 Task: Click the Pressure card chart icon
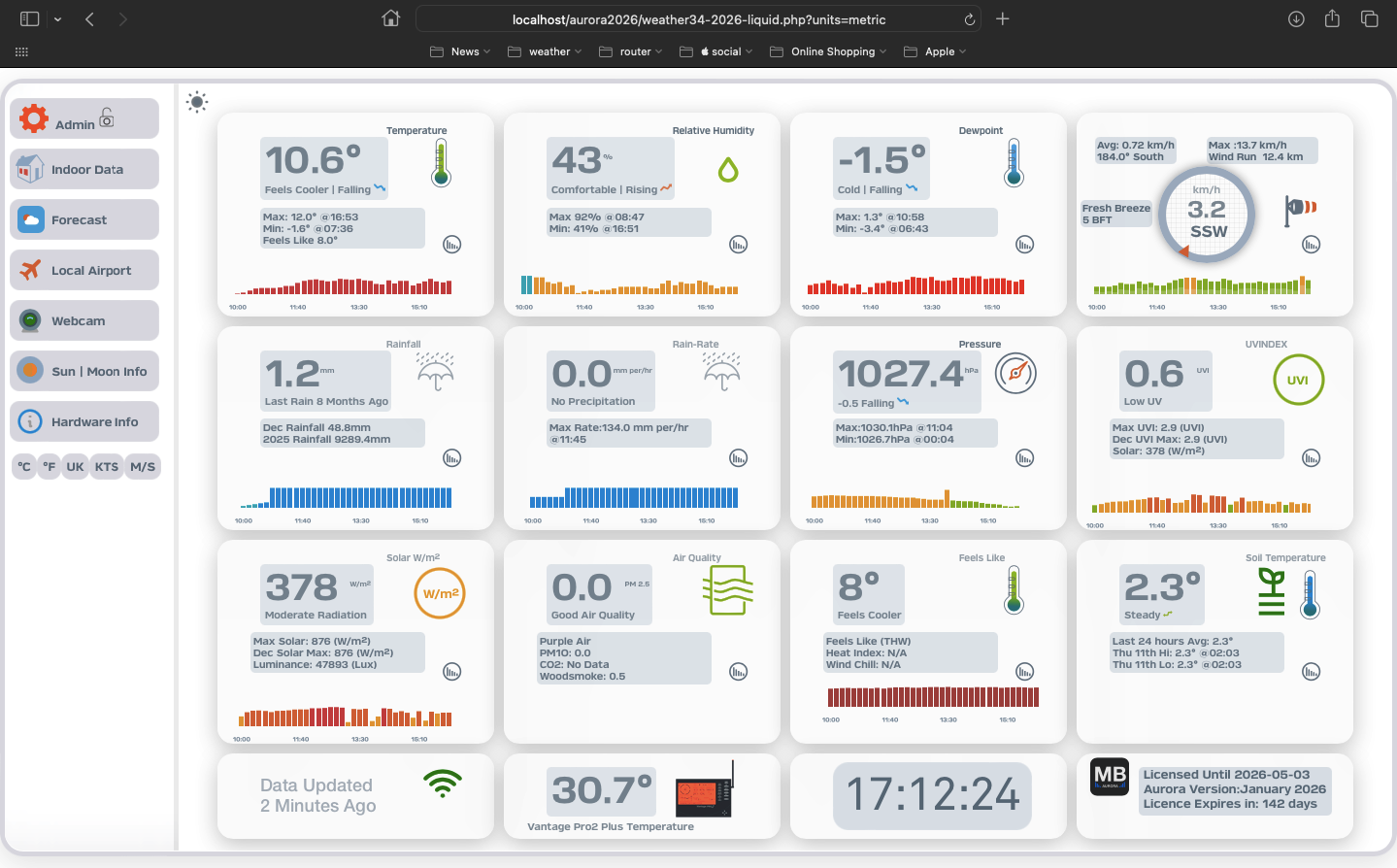pos(1024,458)
